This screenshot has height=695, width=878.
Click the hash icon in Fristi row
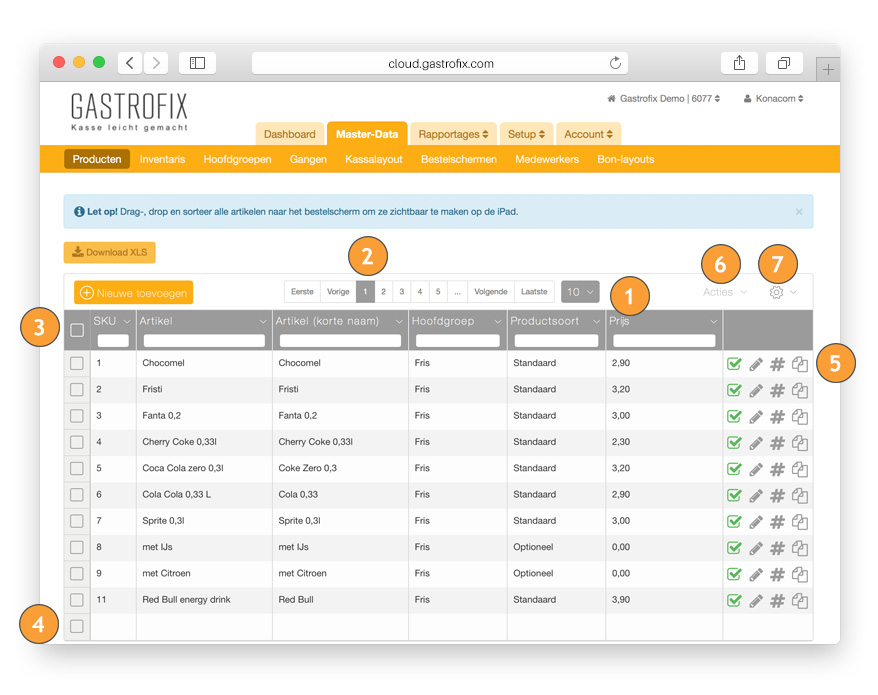[777, 390]
